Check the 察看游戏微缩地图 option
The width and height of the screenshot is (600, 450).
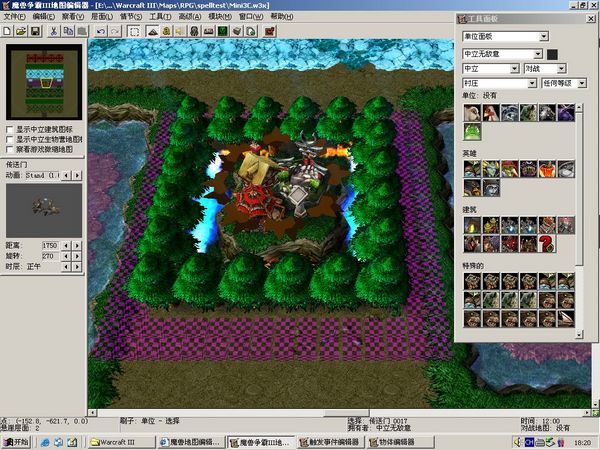tap(10, 149)
